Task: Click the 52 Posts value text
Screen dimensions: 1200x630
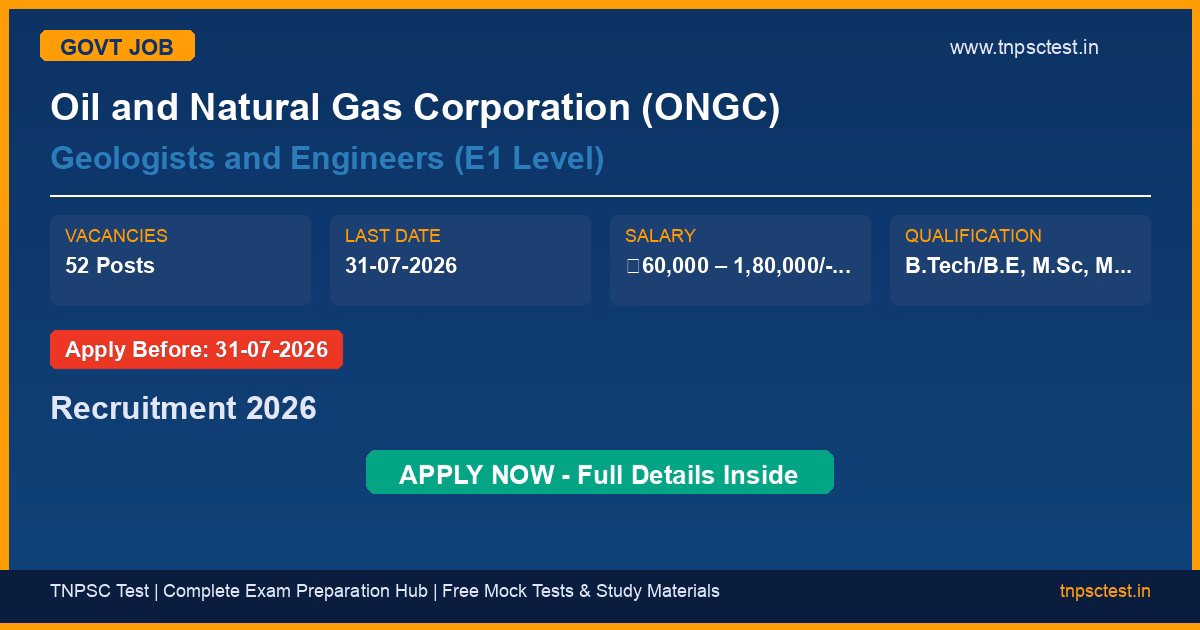Action: tap(110, 266)
